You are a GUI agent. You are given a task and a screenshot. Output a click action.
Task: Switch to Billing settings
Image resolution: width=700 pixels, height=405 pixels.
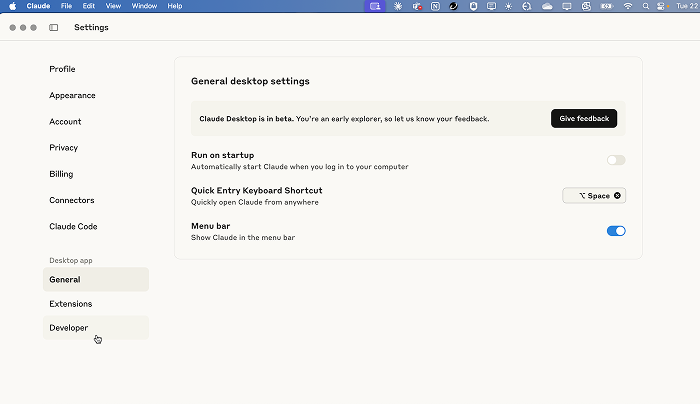coord(61,174)
